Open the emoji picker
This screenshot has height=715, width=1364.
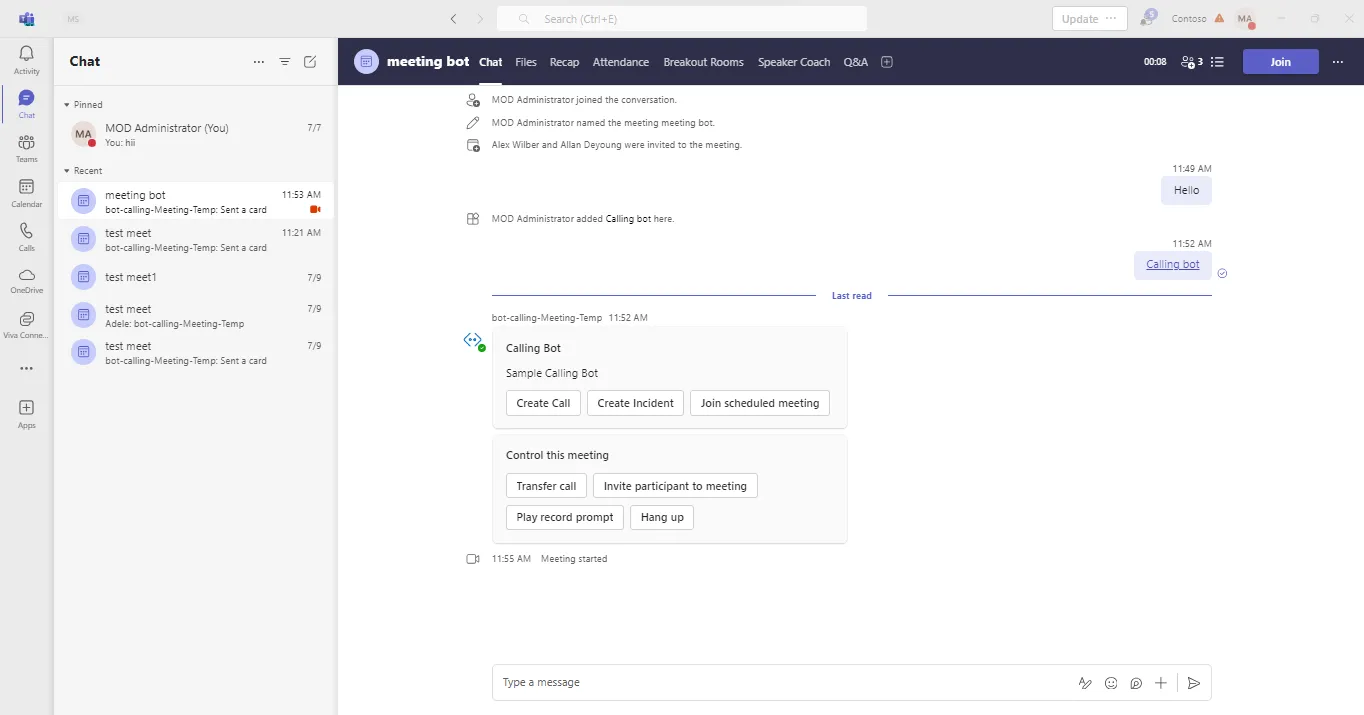click(1111, 683)
